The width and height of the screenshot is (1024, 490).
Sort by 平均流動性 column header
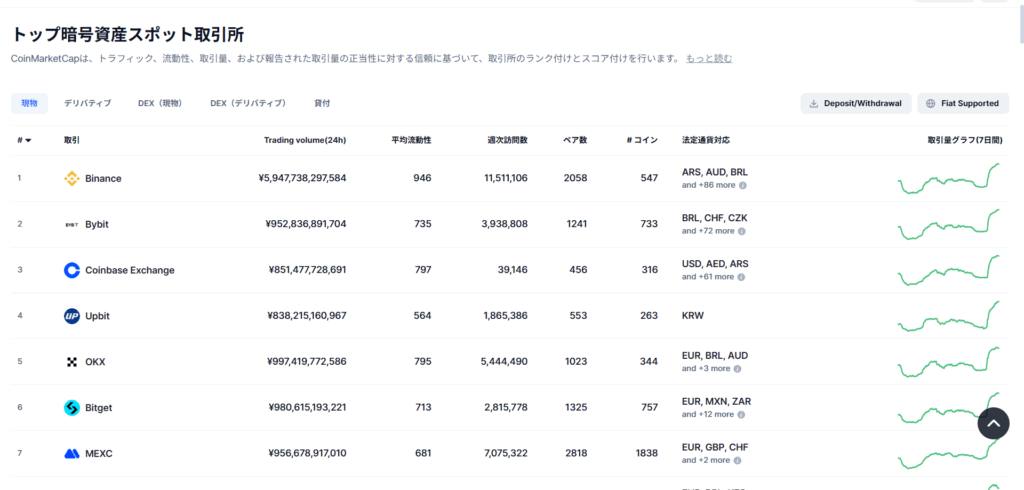[411, 140]
